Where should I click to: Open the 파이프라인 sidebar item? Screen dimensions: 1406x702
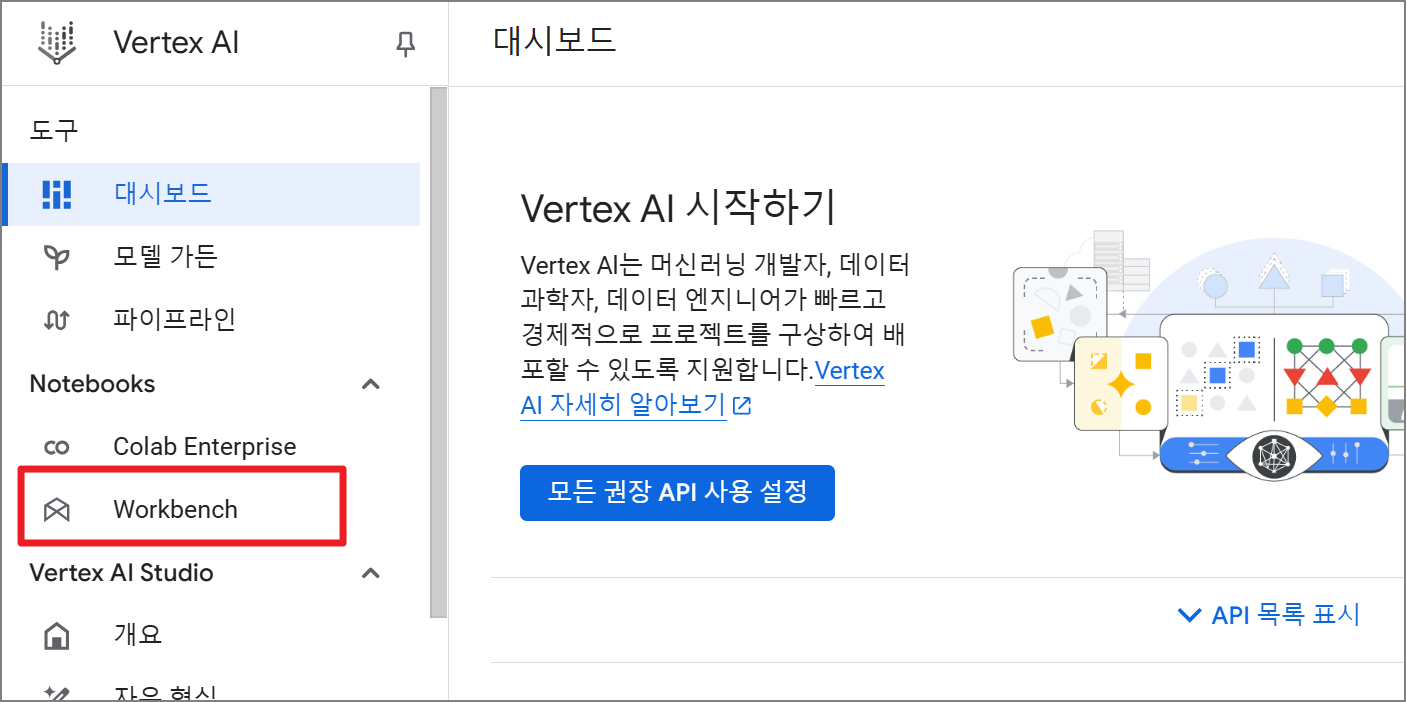[211, 320]
